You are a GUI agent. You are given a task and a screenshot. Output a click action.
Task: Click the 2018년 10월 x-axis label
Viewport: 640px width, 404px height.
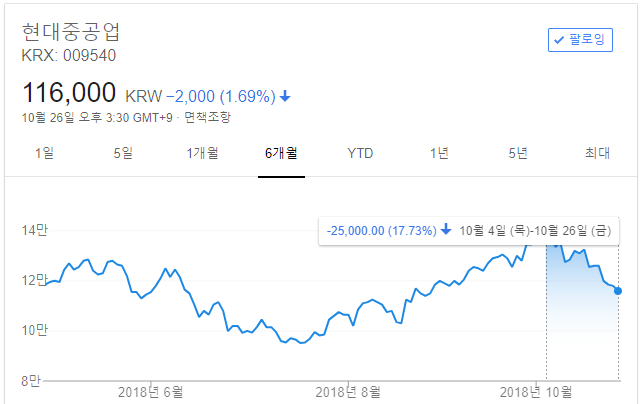[x=536, y=392]
